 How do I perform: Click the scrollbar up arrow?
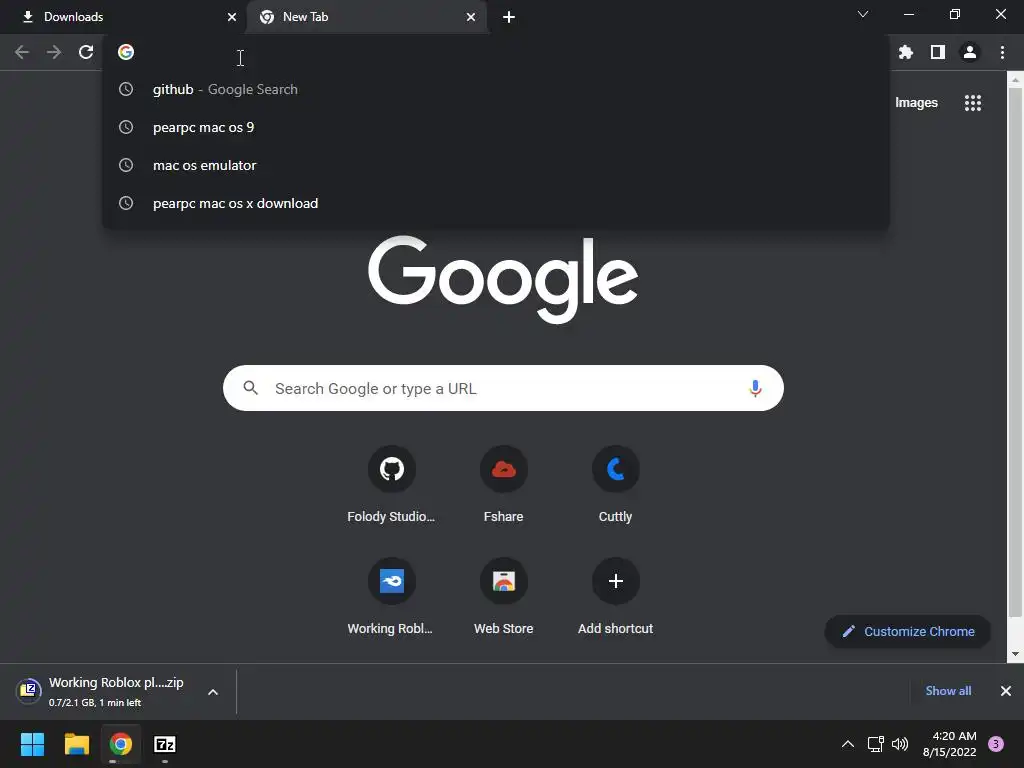(1015, 80)
